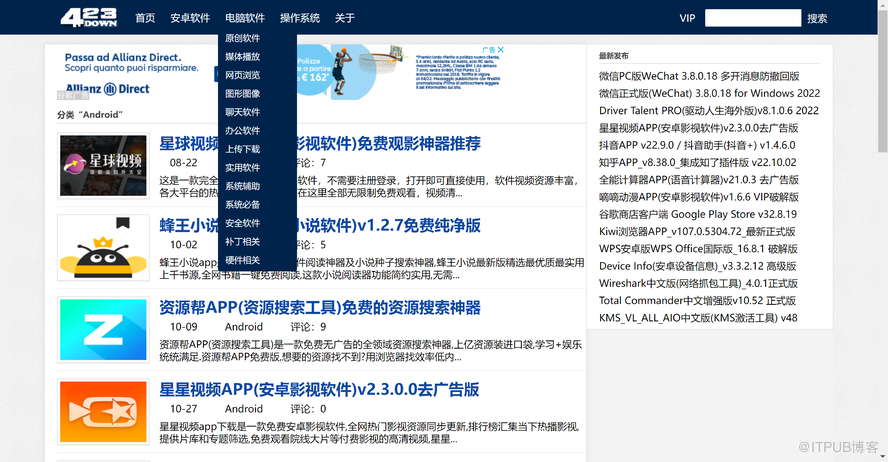Select 聊天软件 from the dropdown menu
888x462 pixels.
click(242, 112)
